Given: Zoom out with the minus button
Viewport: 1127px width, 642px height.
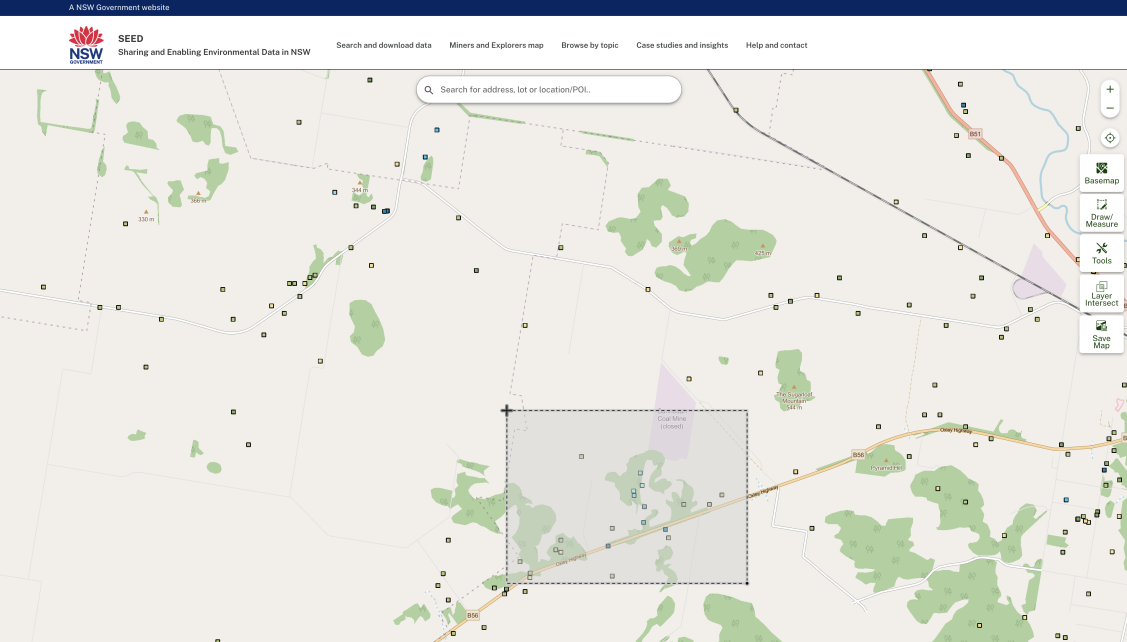Looking at the screenshot, I should (x=1110, y=108).
